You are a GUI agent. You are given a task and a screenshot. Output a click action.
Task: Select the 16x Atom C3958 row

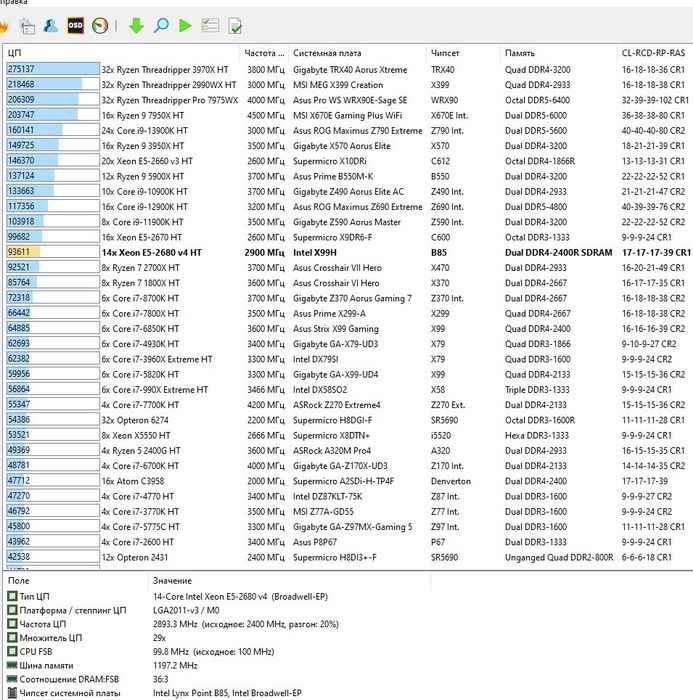tap(348, 481)
